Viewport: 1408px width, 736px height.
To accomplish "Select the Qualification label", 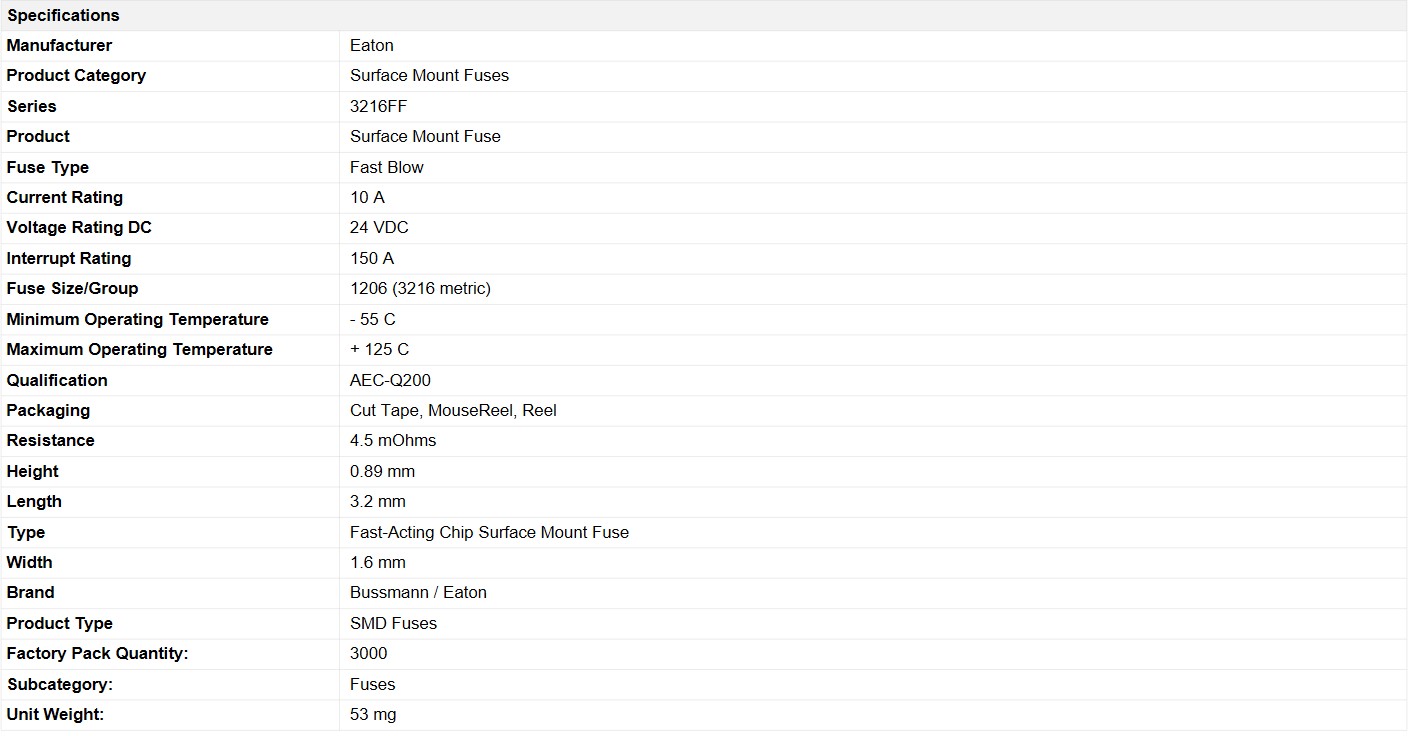I will click(x=57, y=380).
